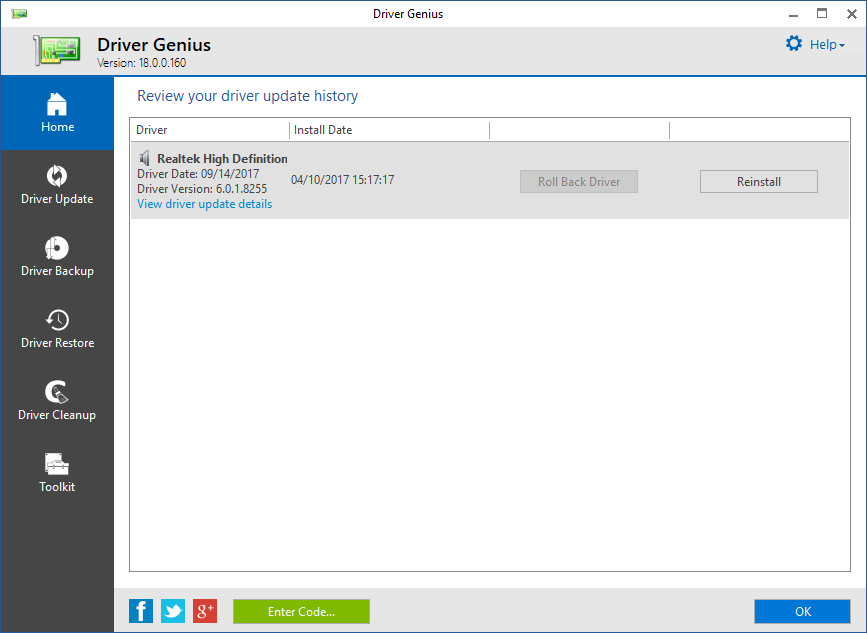Go to Driver Update section
The width and height of the screenshot is (867, 633).
click(57, 185)
